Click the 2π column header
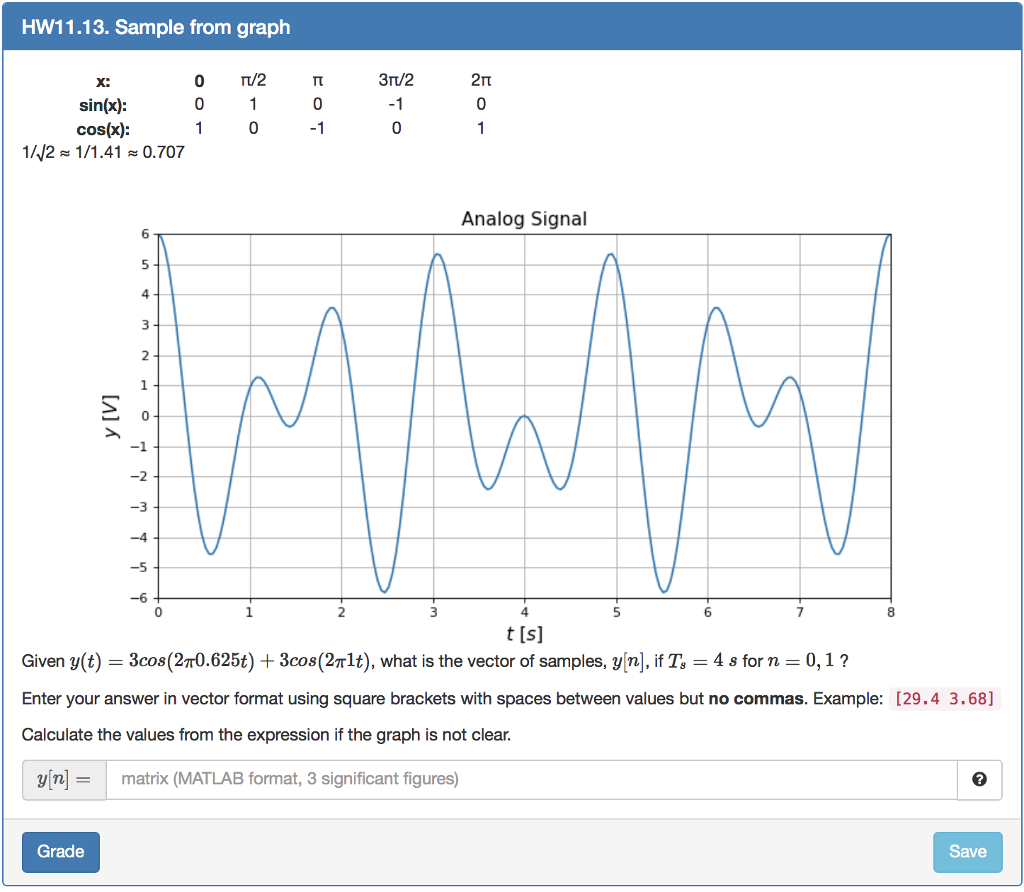The image size is (1024, 892). click(x=481, y=80)
